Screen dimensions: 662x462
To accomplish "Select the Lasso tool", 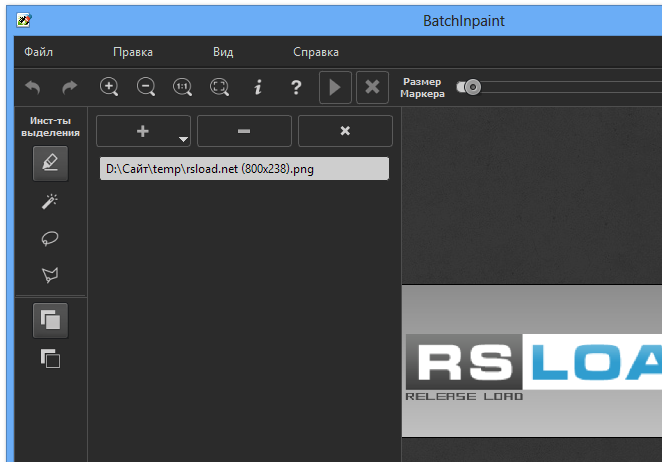I will (50, 239).
